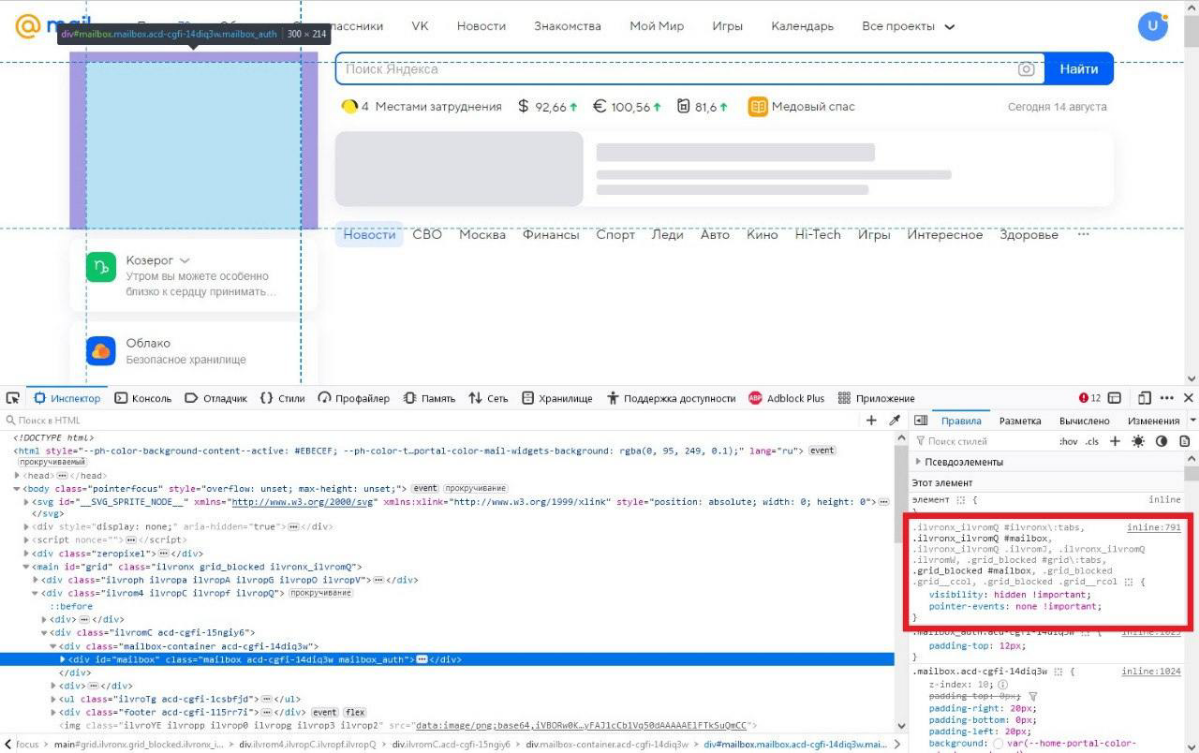Toggle the .cls classes panel

pyautogui.click(x=1092, y=441)
